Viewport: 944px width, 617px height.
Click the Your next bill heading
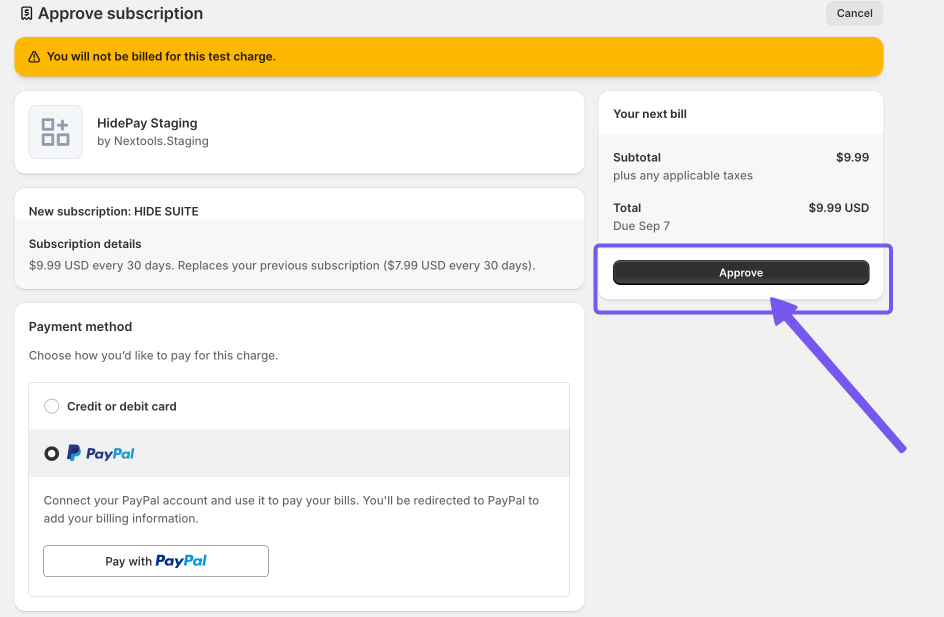click(650, 114)
